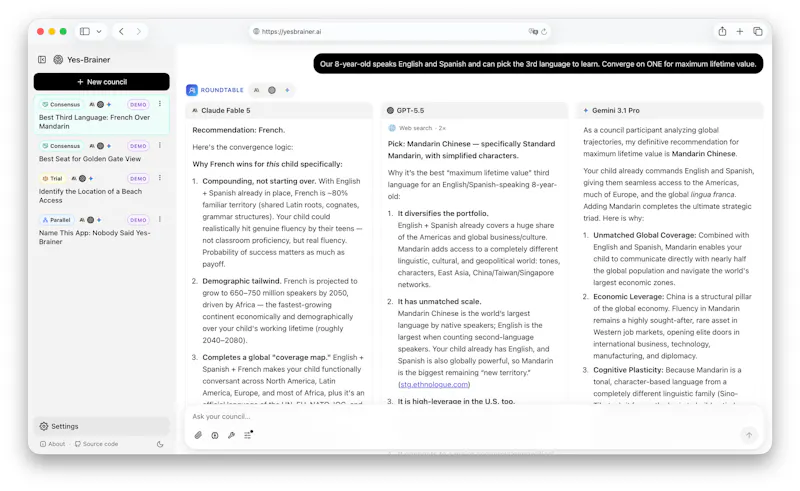Click the "Cognitive Plasticity:" heading text

click(628, 370)
